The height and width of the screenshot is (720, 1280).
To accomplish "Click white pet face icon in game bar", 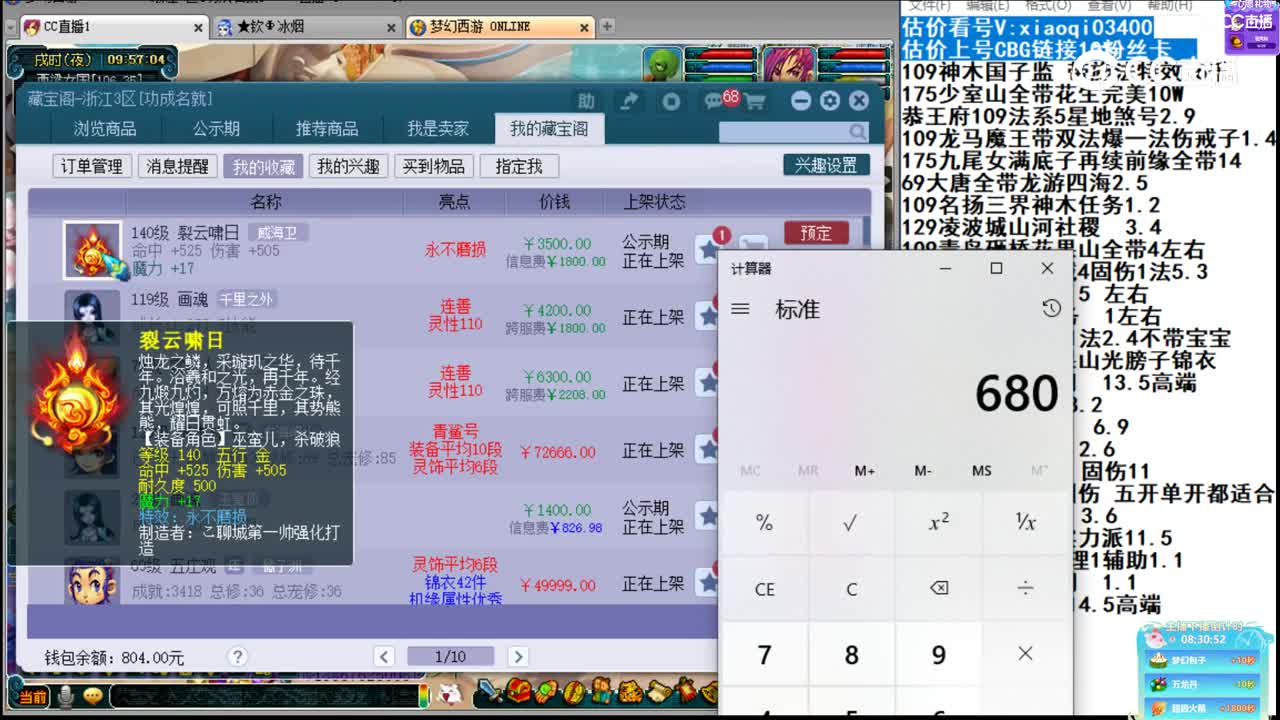I will pyautogui.click(x=451, y=692).
